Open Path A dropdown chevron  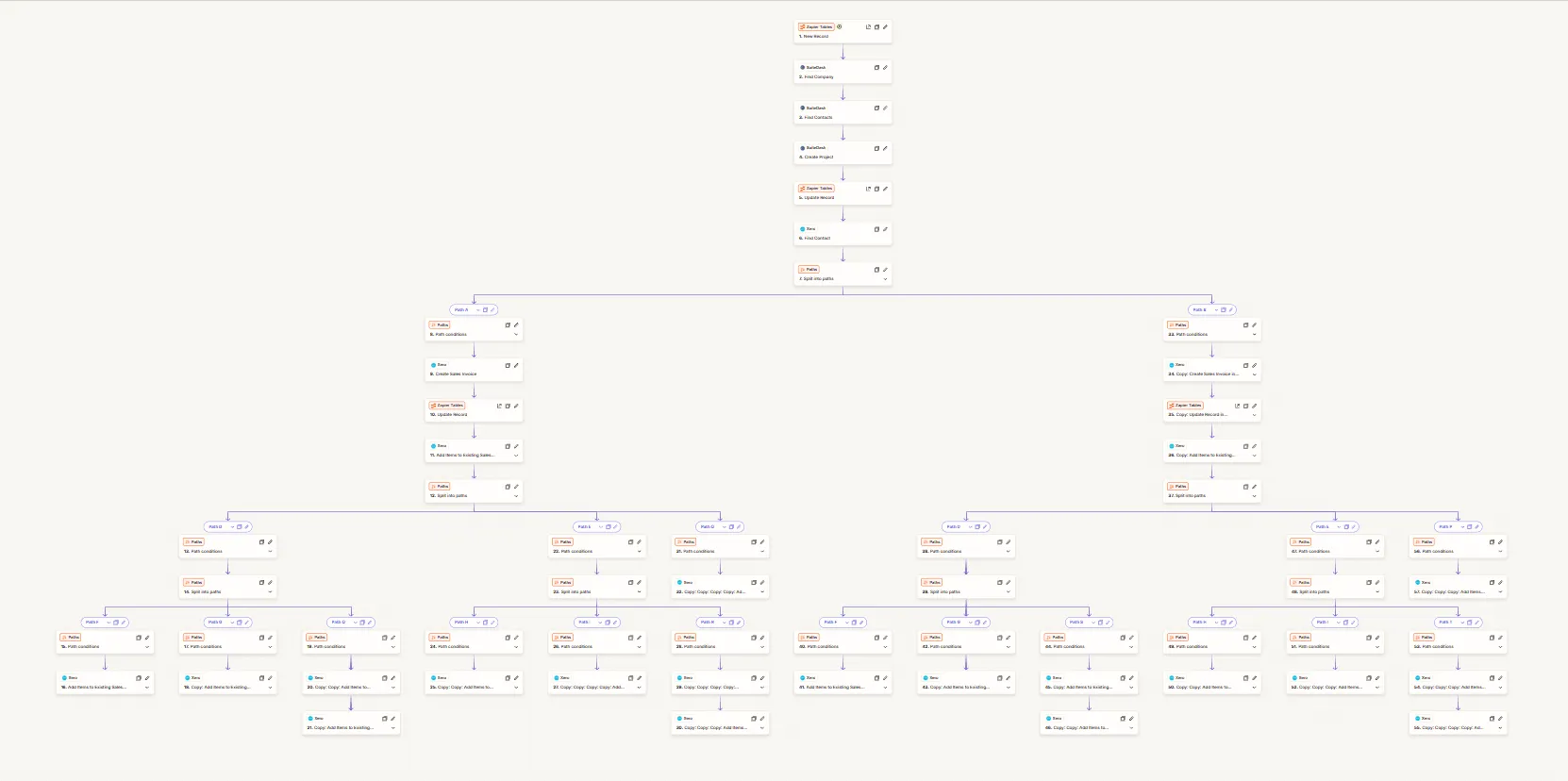(476, 309)
